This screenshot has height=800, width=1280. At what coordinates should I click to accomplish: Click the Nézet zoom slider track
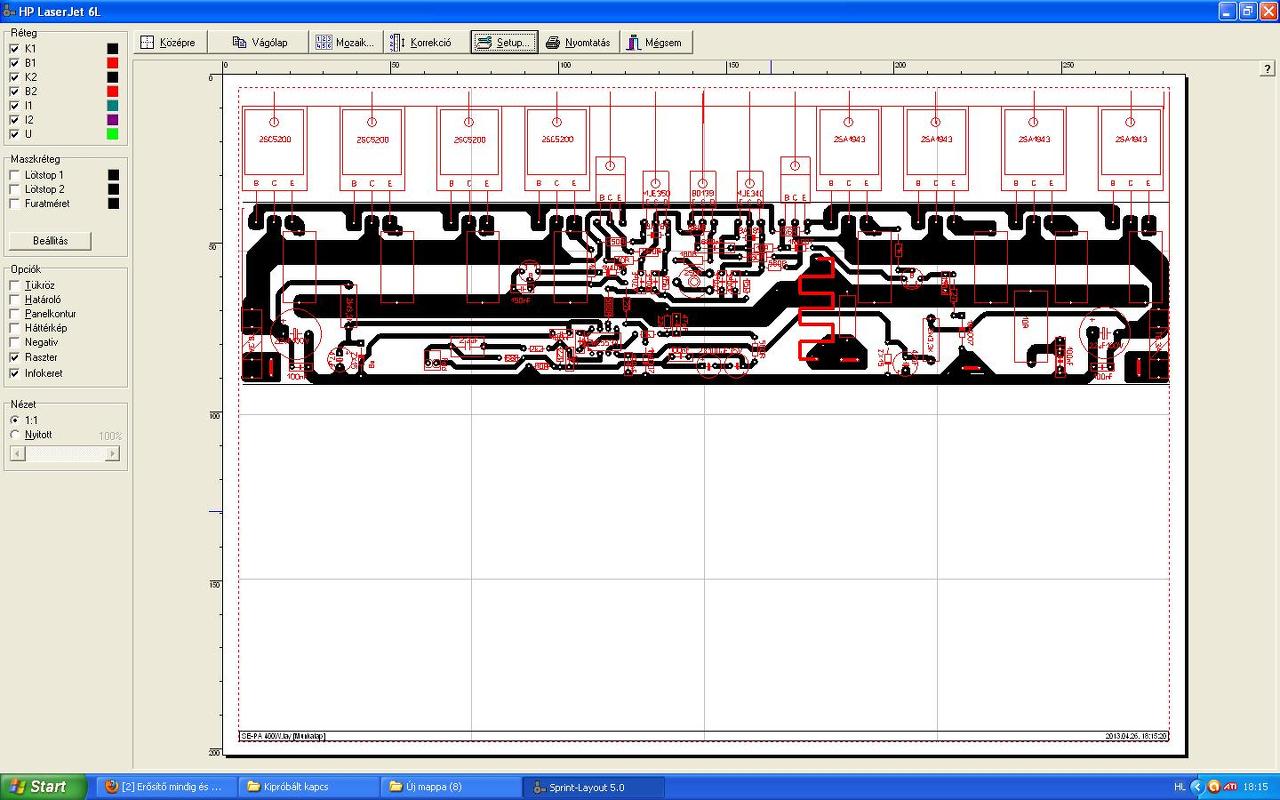pos(64,453)
